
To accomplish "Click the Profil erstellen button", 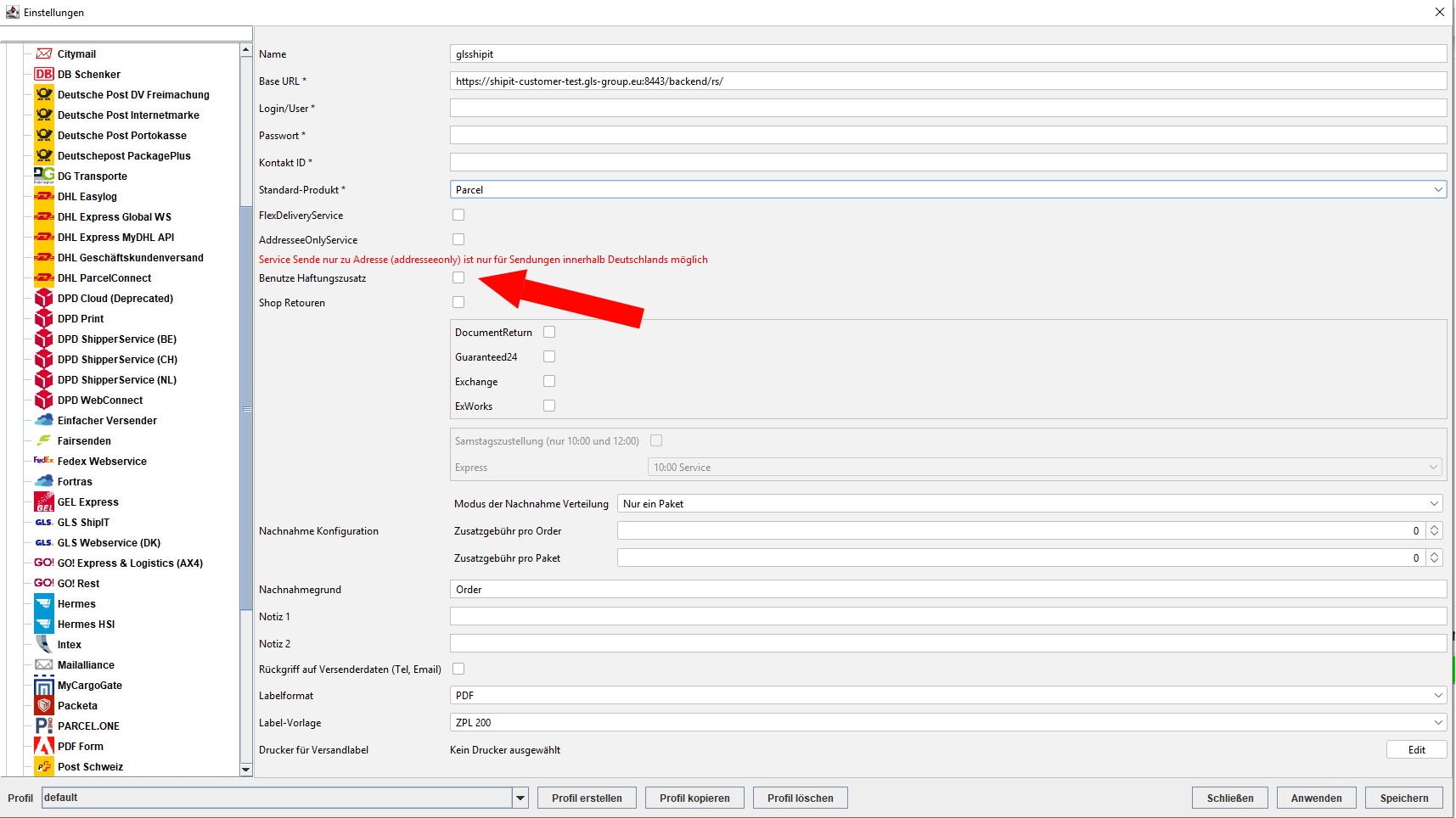I will tap(587, 798).
